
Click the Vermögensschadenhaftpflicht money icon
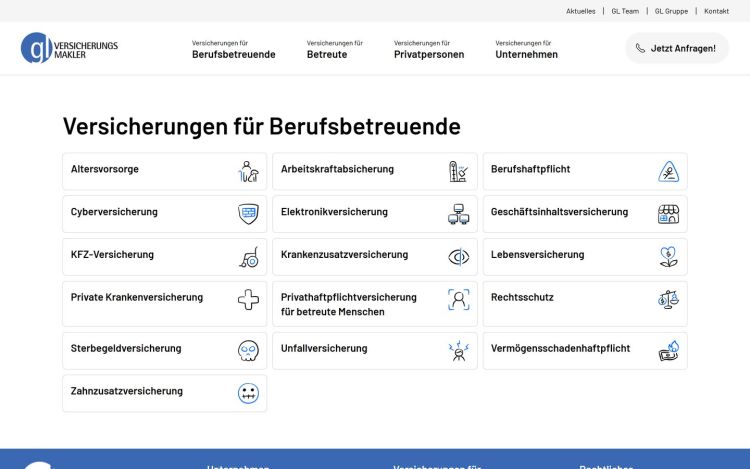coord(668,351)
